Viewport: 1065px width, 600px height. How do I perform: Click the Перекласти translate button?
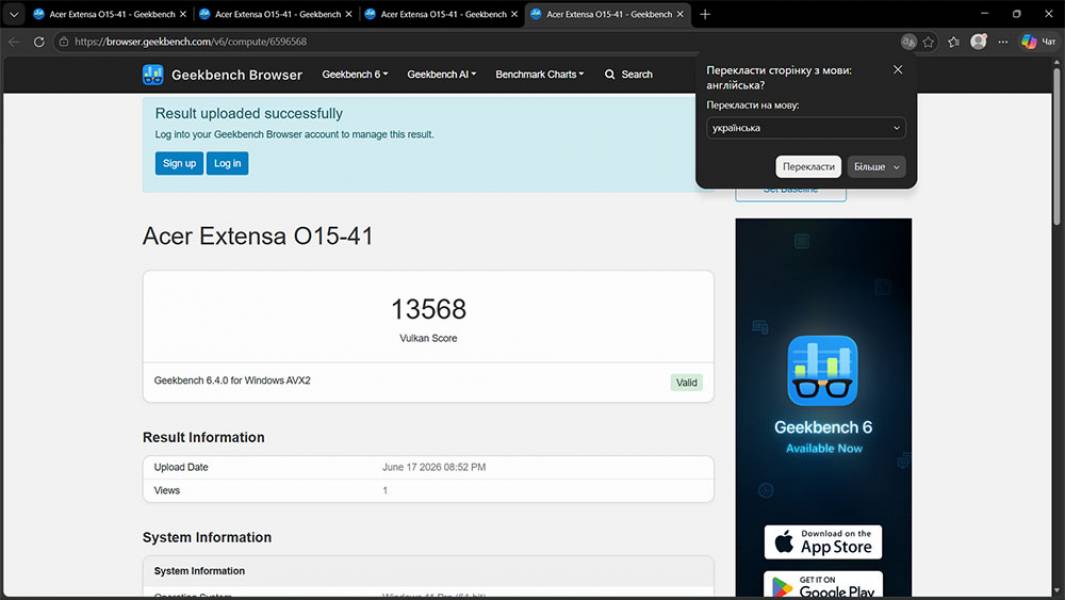808,166
